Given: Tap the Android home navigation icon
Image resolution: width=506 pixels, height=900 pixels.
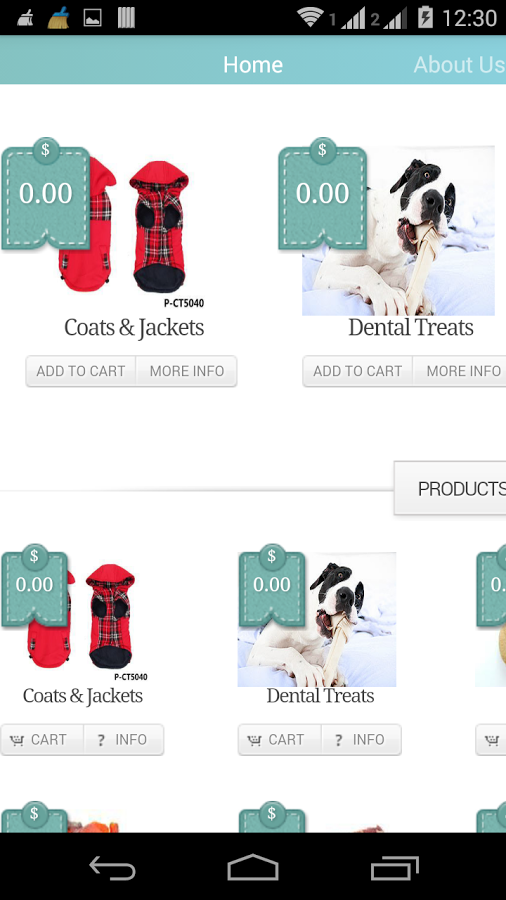Looking at the screenshot, I should coord(253,867).
